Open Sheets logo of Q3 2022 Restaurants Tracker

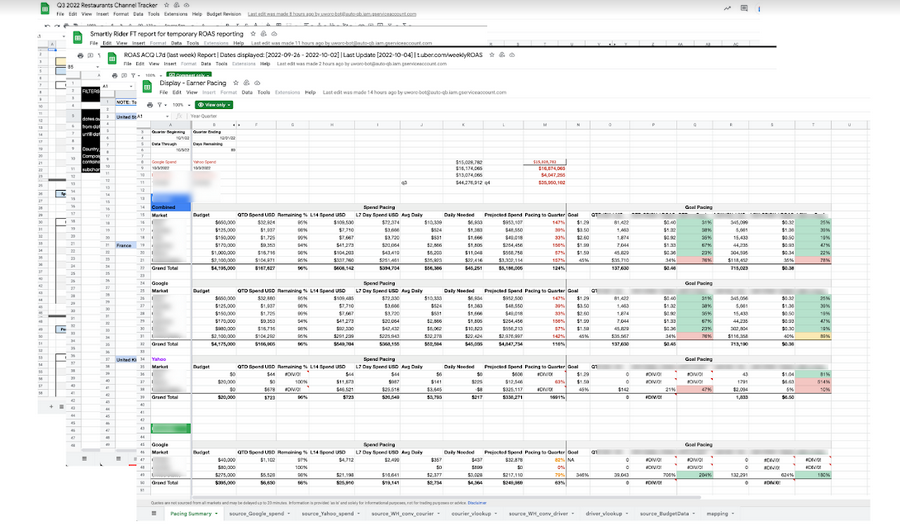pyautogui.click(x=45, y=8)
